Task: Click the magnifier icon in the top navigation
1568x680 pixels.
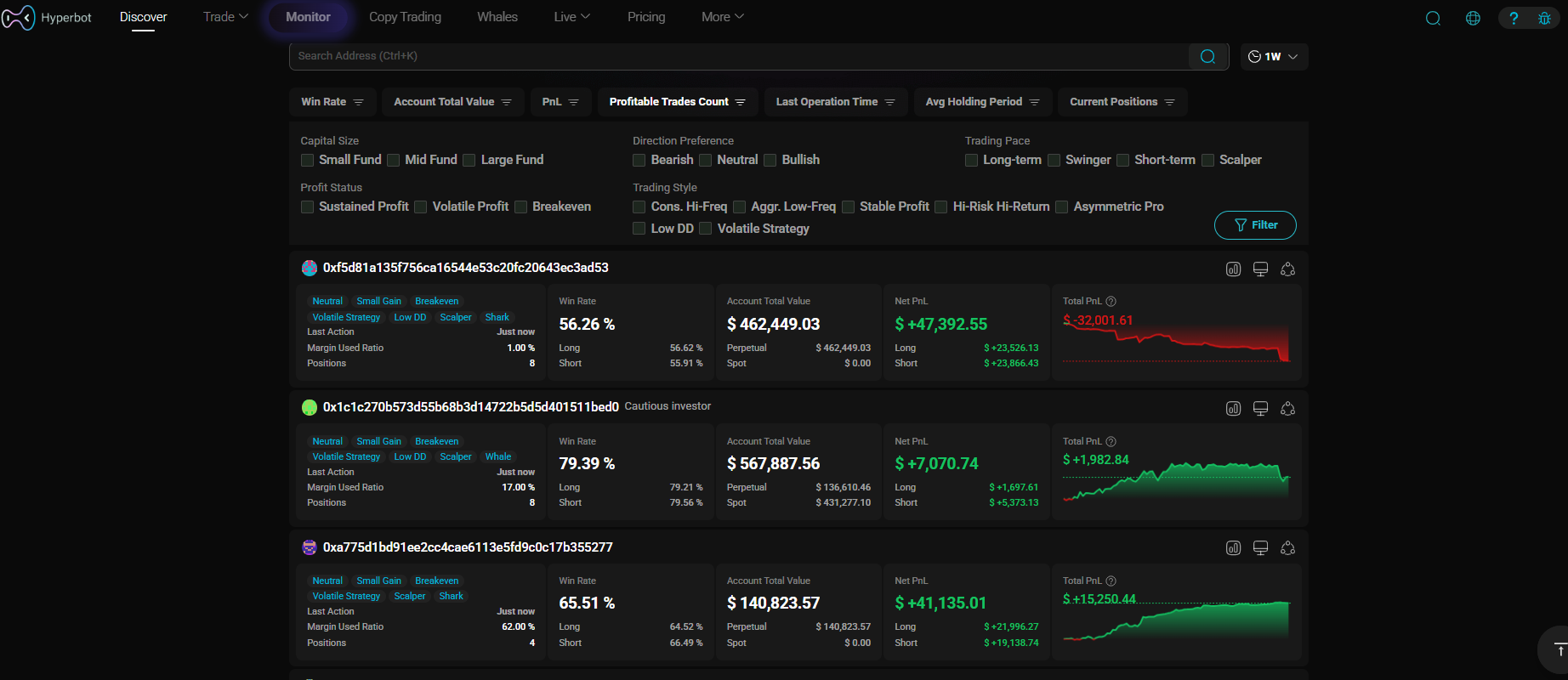Action: pos(1433,18)
